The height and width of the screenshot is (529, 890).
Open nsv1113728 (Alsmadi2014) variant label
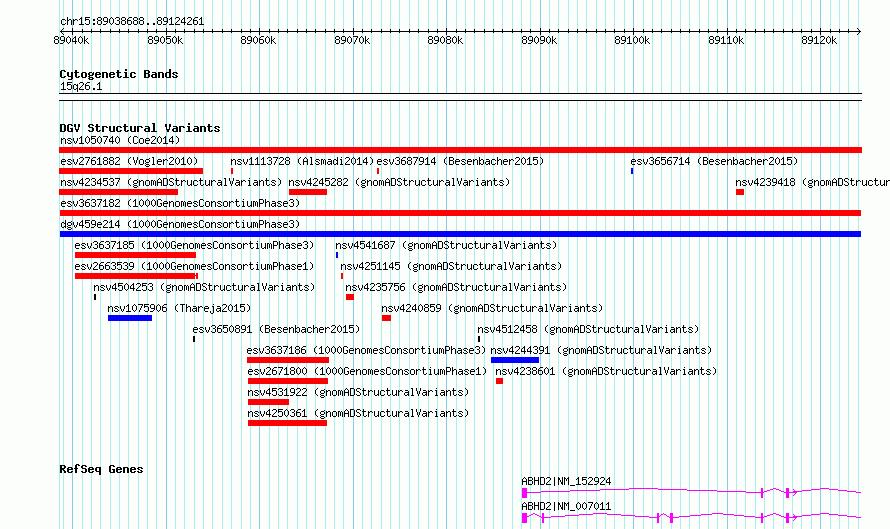pyautogui.click(x=302, y=161)
